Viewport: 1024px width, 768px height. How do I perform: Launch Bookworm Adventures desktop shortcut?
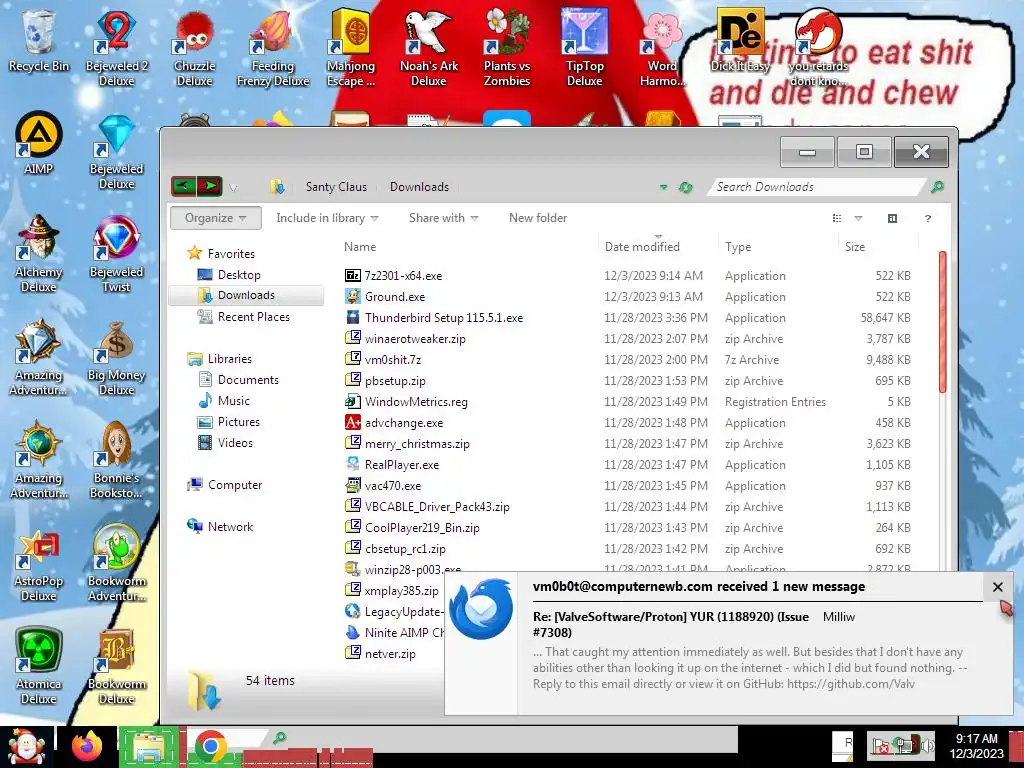click(x=116, y=564)
